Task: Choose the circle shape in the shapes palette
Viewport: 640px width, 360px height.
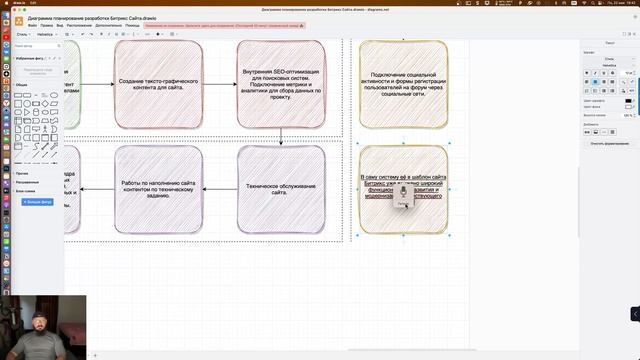Action: click(27, 104)
